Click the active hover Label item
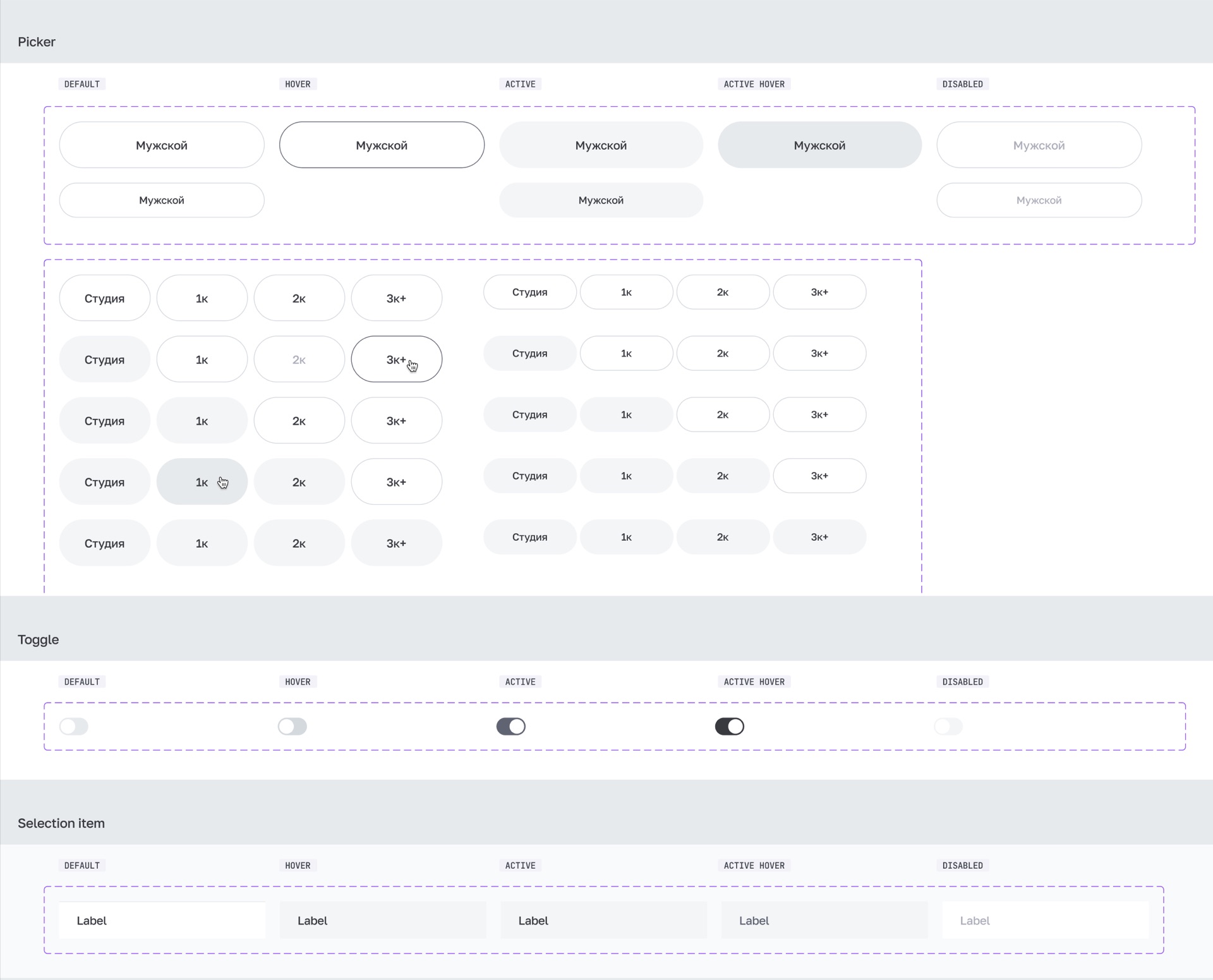1213x980 pixels. click(824, 920)
